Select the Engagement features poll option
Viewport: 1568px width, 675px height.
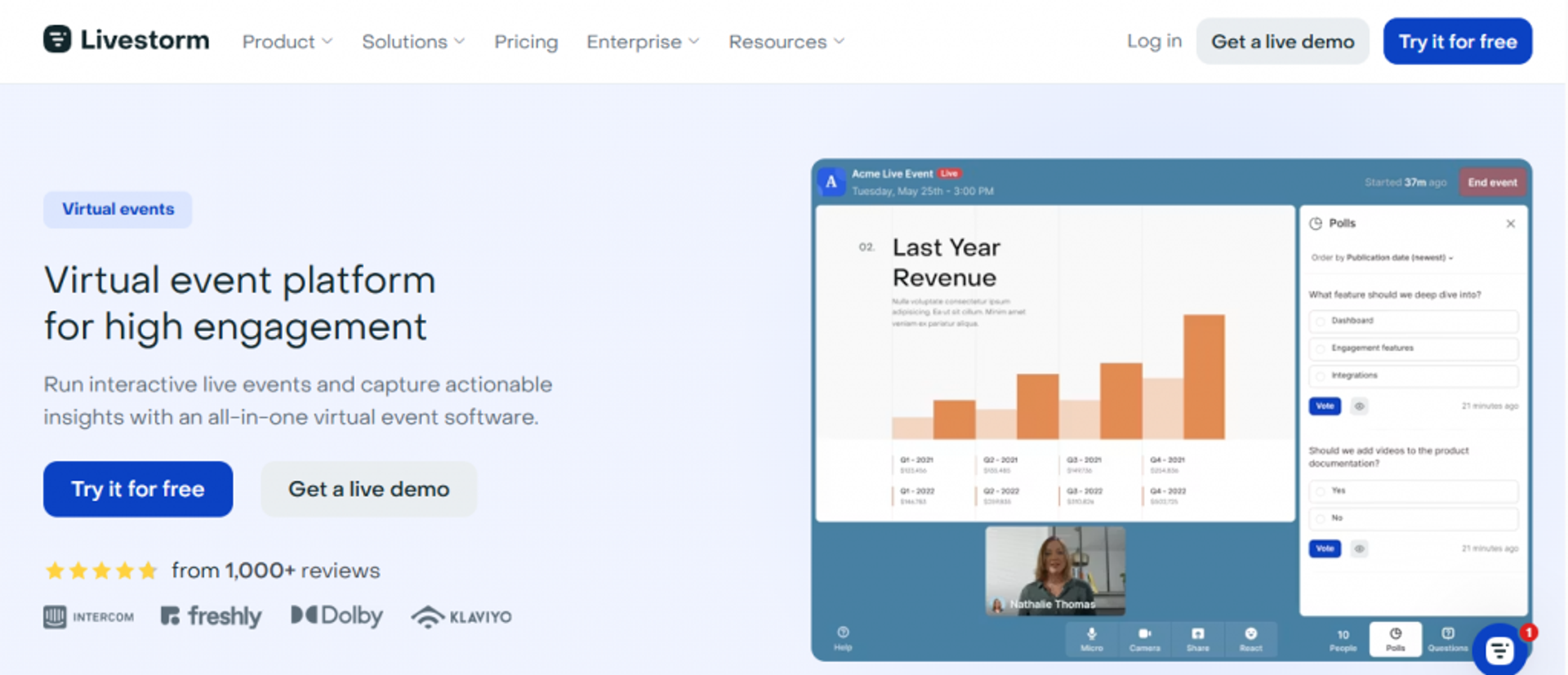[x=1414, y=349]
